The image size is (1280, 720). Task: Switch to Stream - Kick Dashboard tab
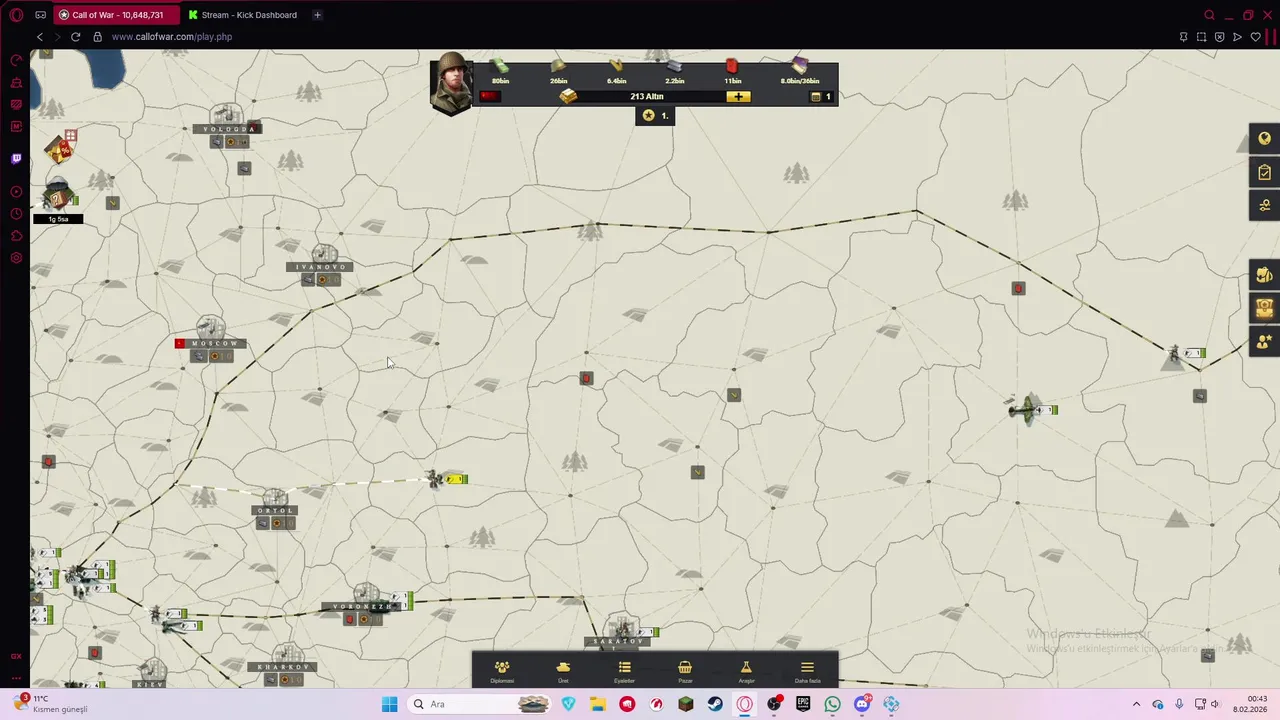(x=243, y=15)
